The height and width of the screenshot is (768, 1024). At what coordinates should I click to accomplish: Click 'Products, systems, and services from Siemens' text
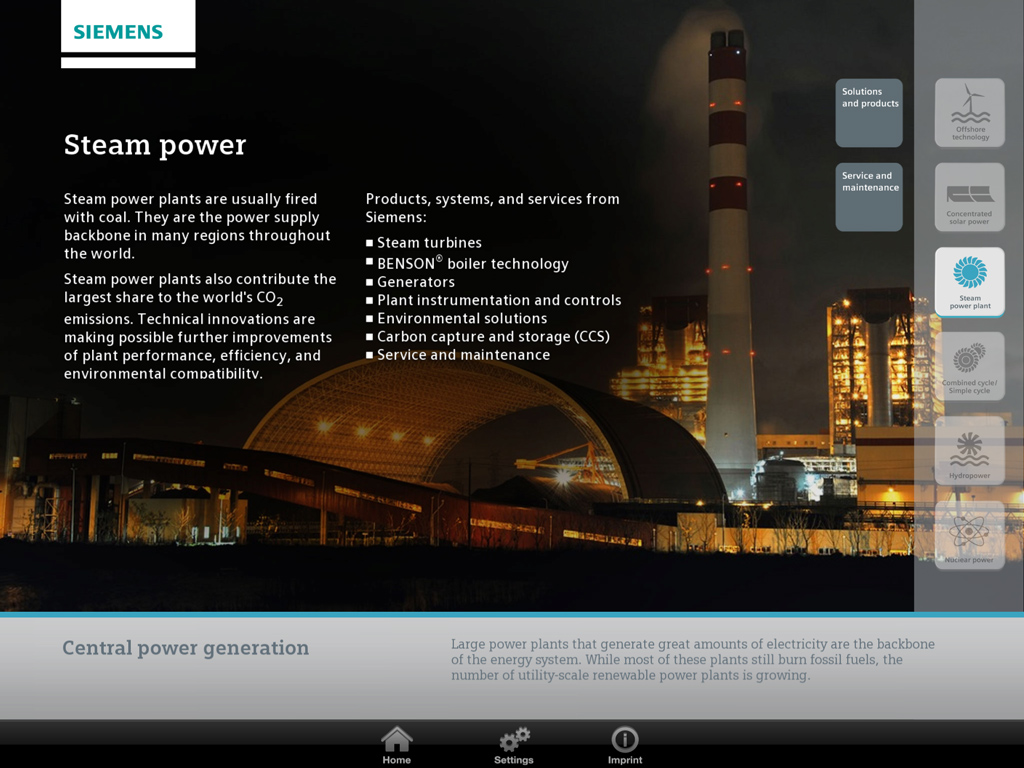[492, 208]
